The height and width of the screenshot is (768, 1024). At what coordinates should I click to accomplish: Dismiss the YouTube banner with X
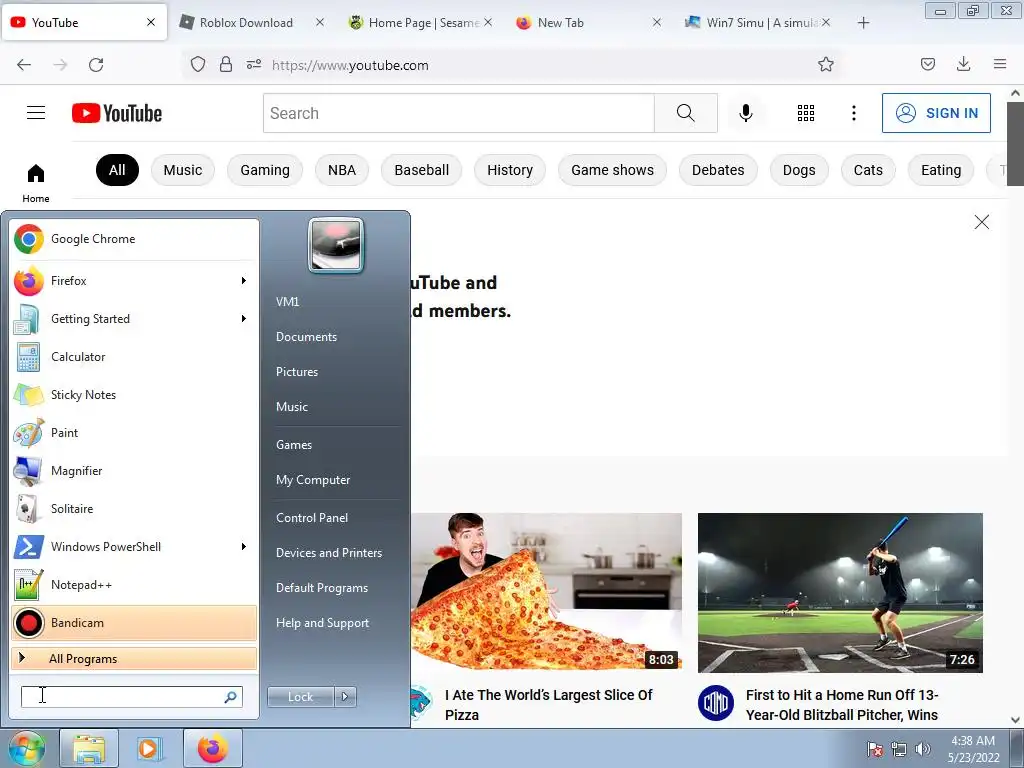(x=982, y=222)
